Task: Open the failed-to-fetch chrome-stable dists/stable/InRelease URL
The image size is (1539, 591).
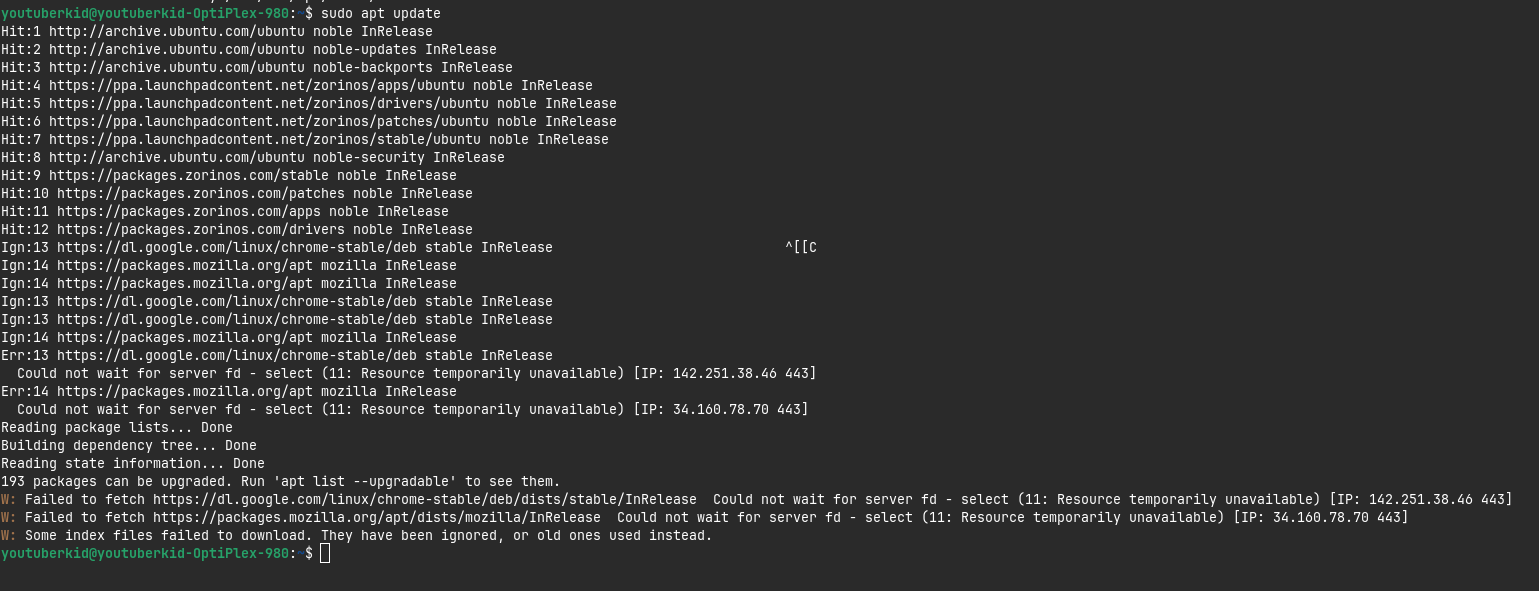Action: [425, 499]
